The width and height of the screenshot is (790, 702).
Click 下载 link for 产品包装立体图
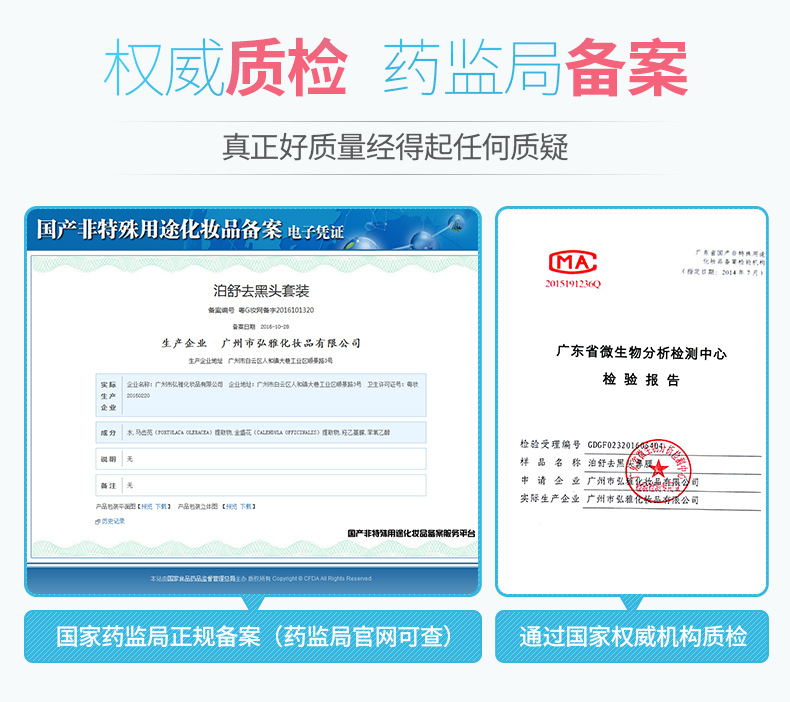(x=247, y=507)
